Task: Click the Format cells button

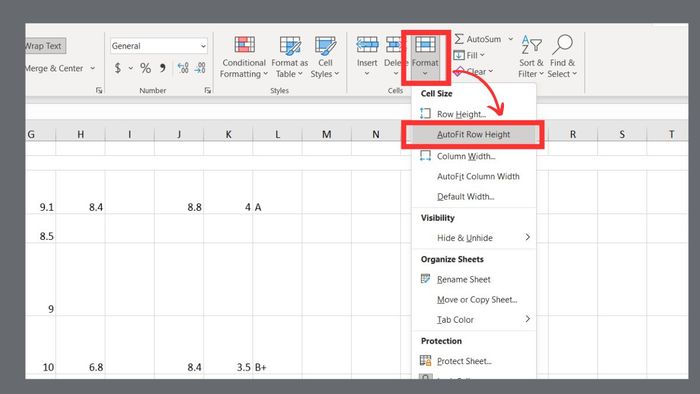Action: [425, 57]
